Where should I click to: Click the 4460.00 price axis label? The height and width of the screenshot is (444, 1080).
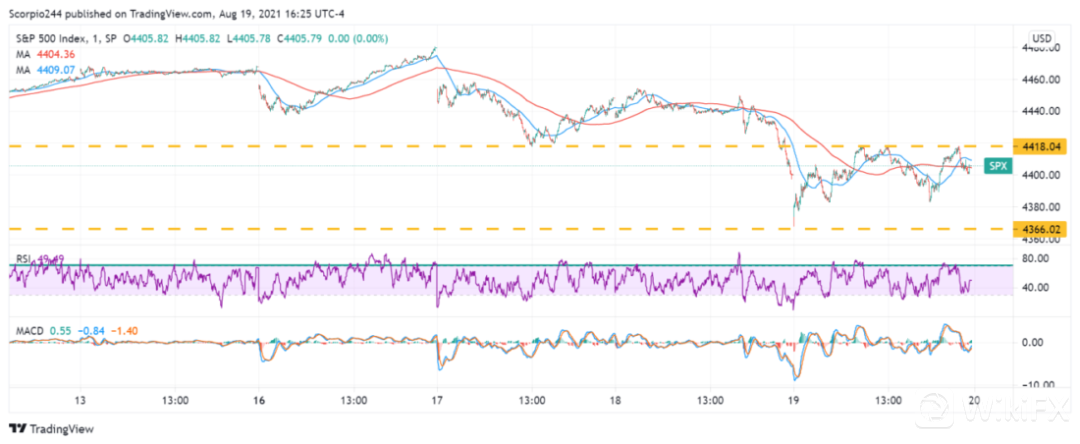[x=1042, y=79]
